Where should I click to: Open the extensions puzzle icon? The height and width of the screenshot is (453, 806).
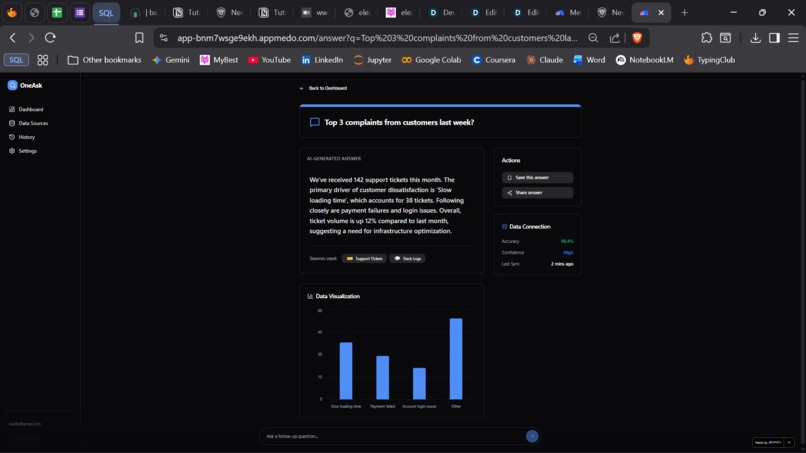(x=706, y=38)
